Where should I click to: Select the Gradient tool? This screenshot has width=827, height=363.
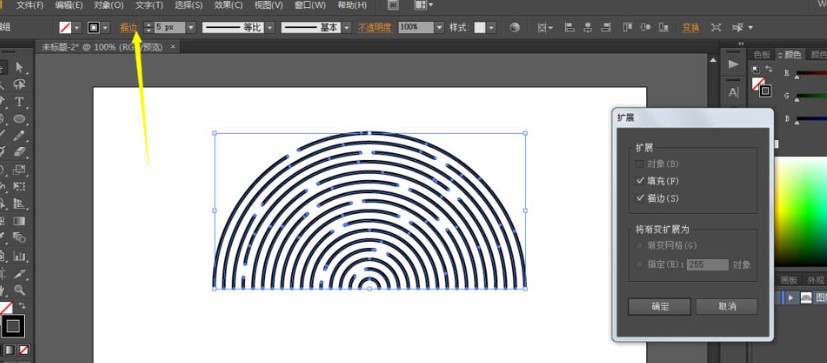tap(20, 221)
